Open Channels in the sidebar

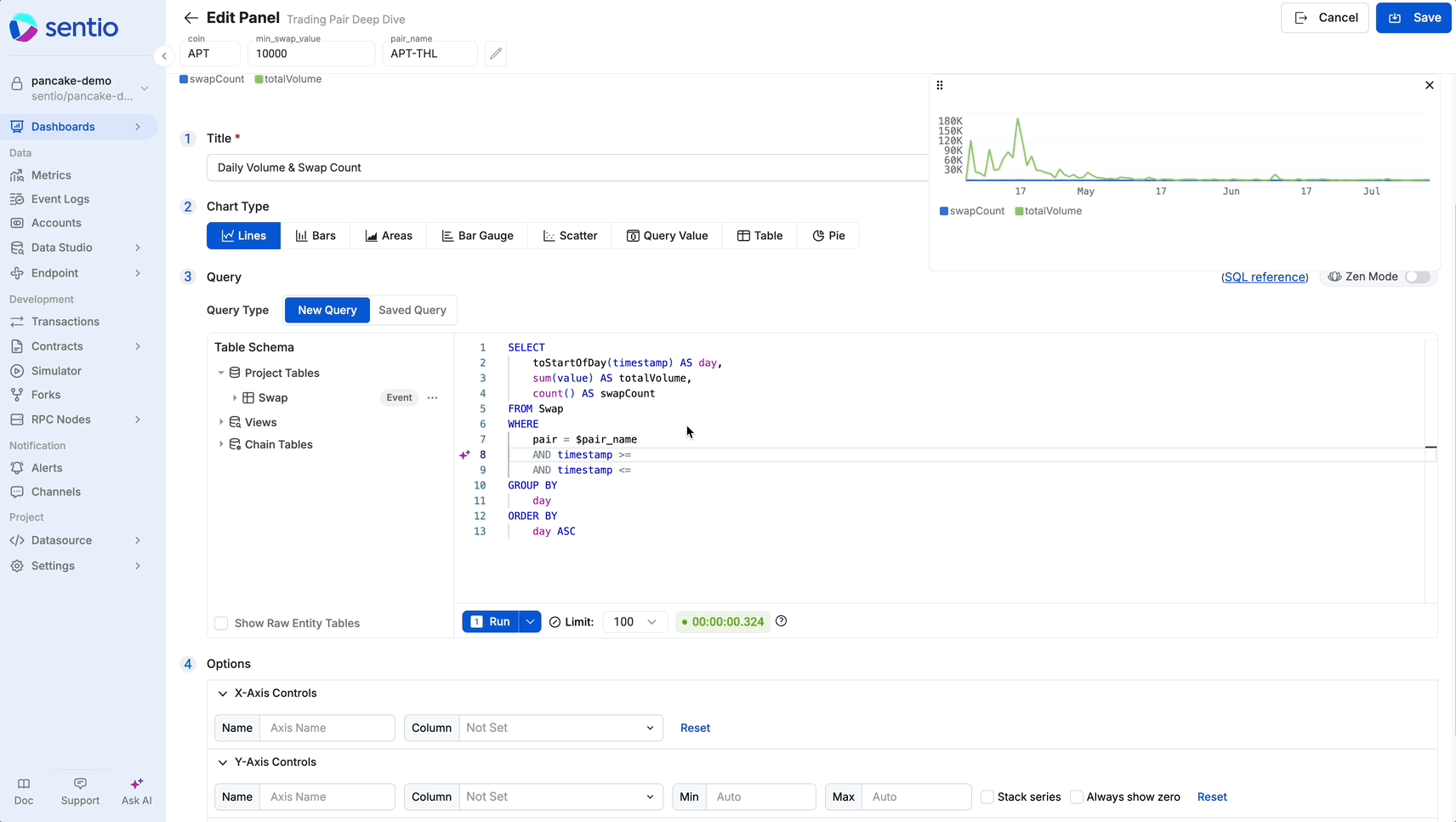56,492
